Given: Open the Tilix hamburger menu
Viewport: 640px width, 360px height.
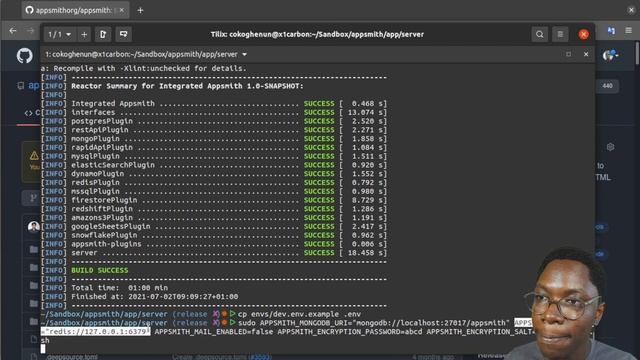Looking at the screenshot, I should click(x=560, y=35).
